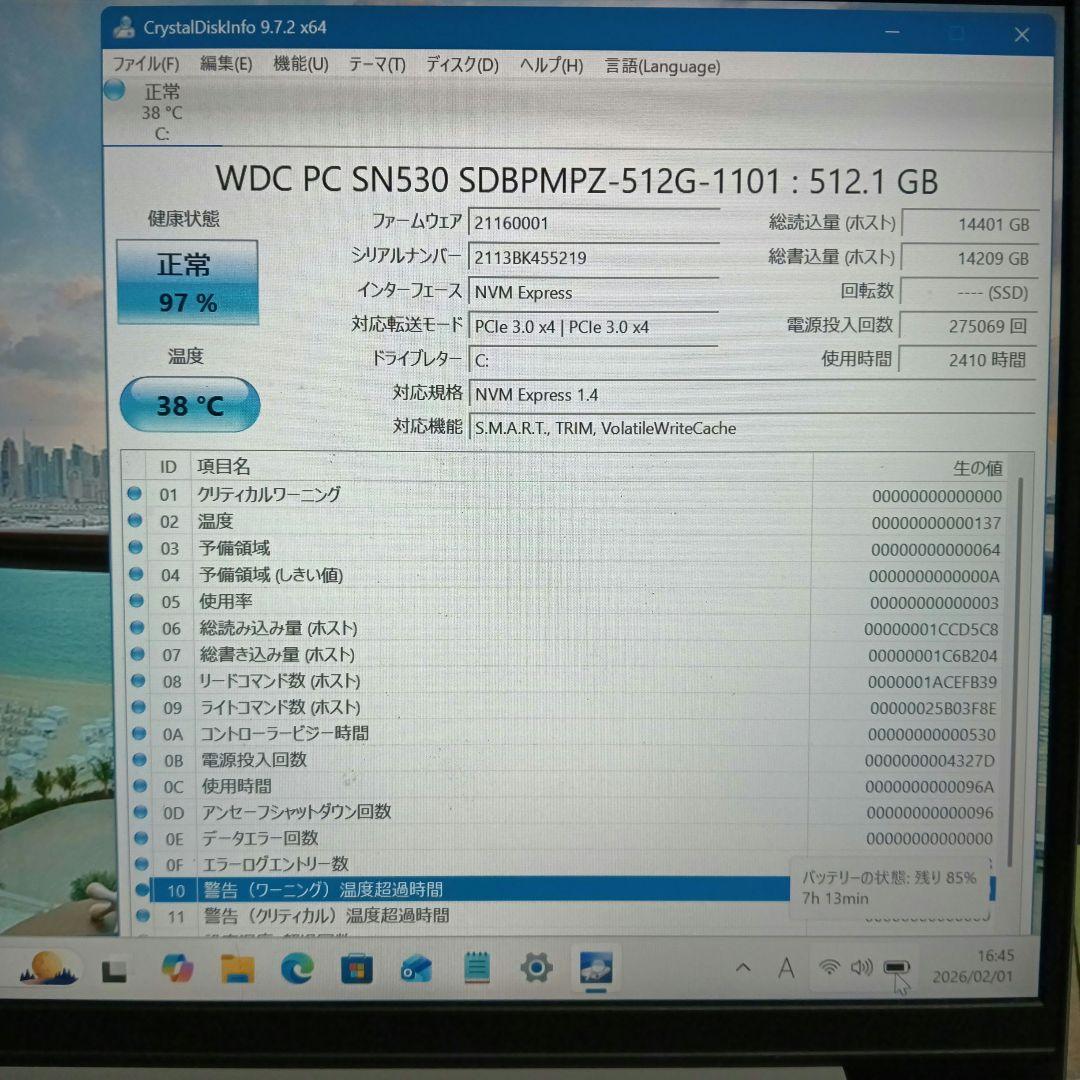Open the ディスク(D) drive selection menu
Image resolution: width=1080 pixels, height=1080 pixels.
(x=460, y=66)
